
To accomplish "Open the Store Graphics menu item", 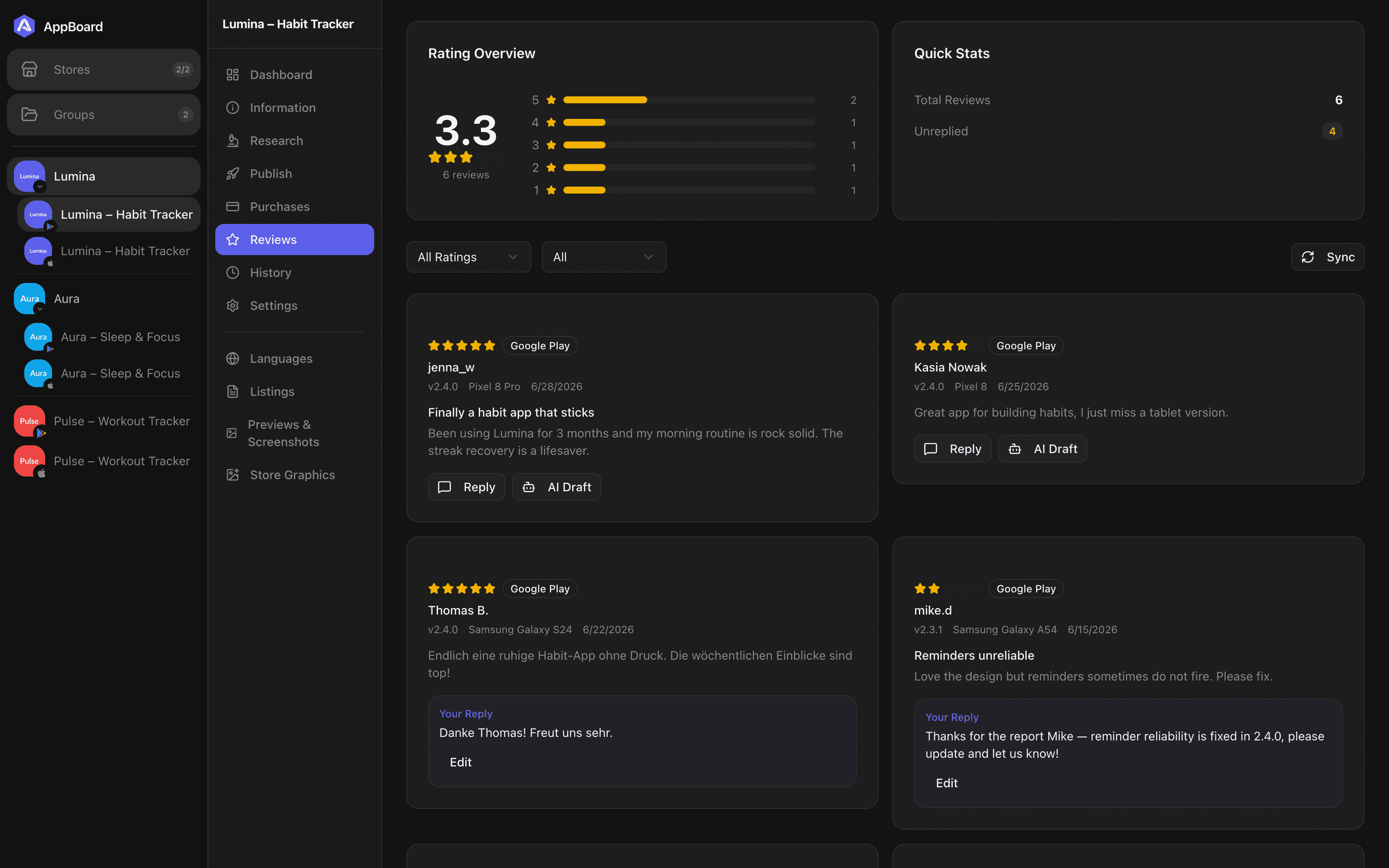I will click(294, 475).
